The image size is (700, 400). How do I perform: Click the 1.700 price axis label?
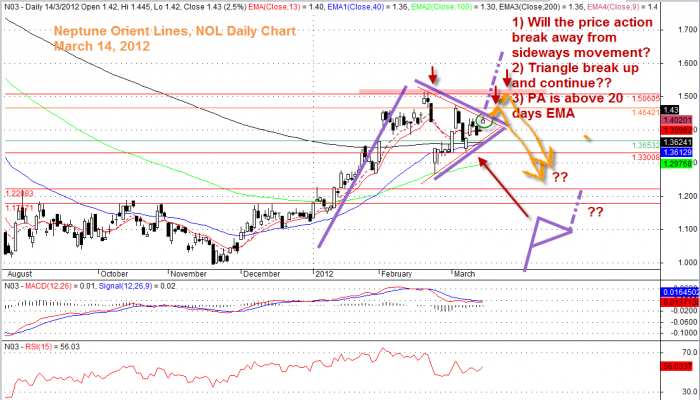tap(687, 30)
